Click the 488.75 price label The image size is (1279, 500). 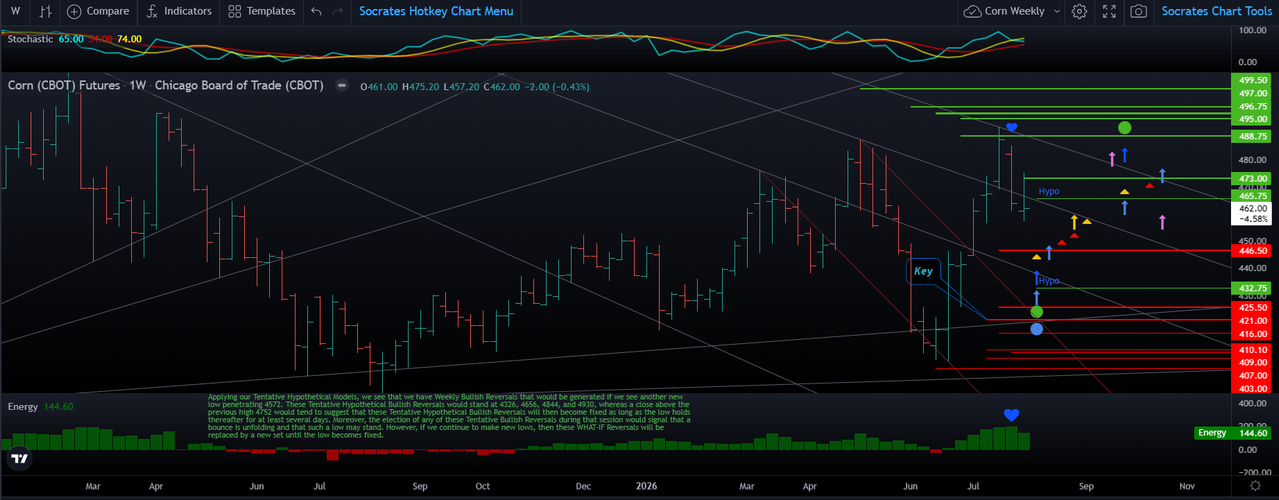[x=1253, y=136]
